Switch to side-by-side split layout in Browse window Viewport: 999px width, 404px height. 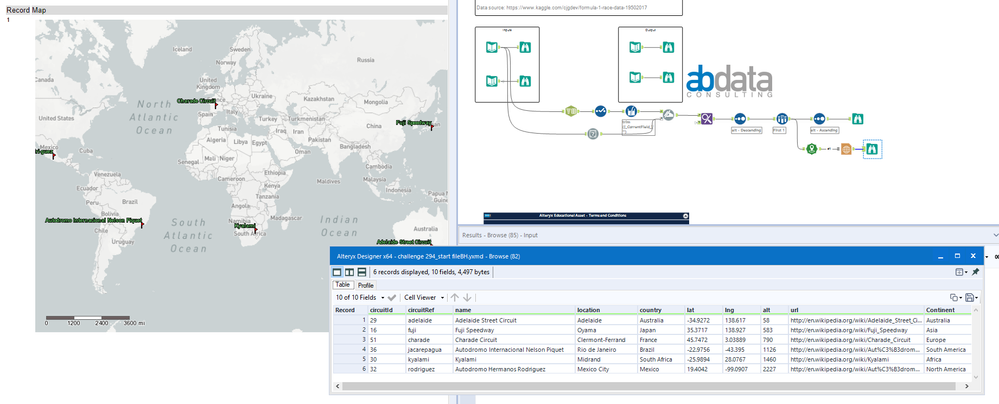coord(349,272)
